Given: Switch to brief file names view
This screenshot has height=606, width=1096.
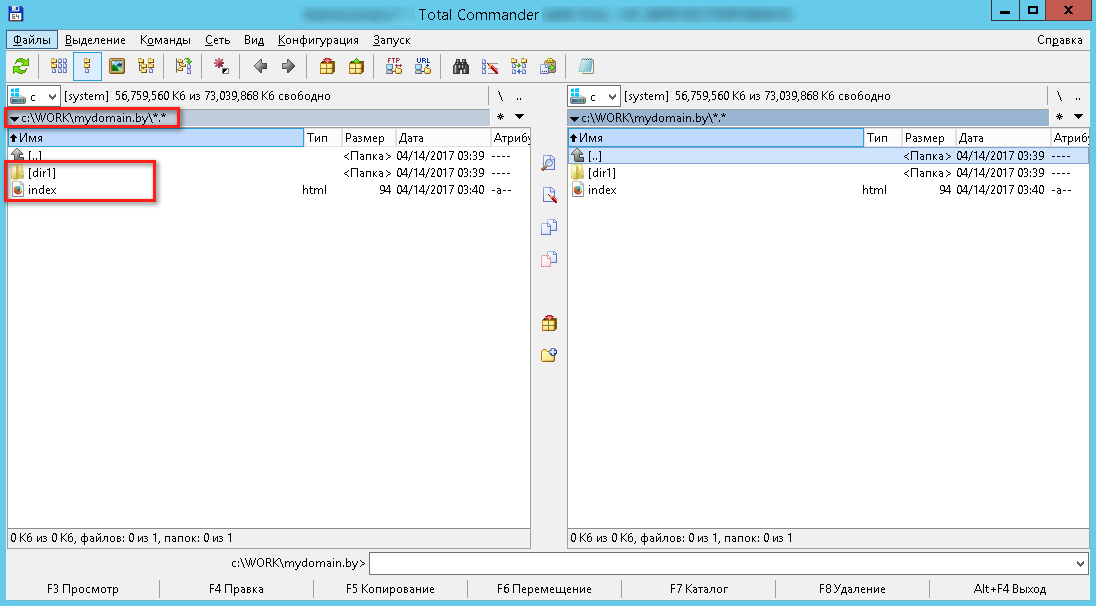Looking at the screenshot, I should pyautogui.click(x=59, y=66).
